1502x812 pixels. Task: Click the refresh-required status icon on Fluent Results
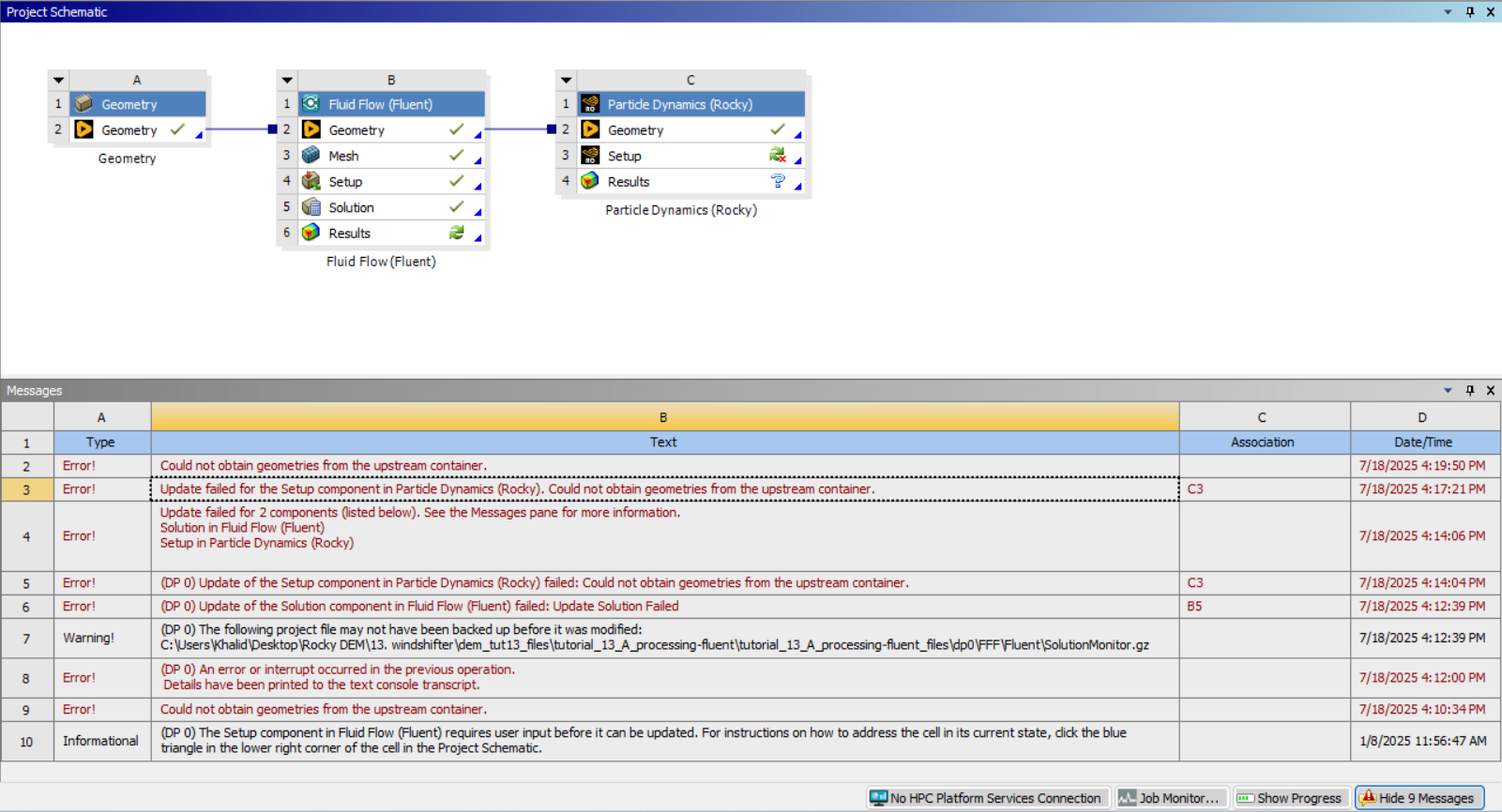pyautogui.click(x=457, y=233)
